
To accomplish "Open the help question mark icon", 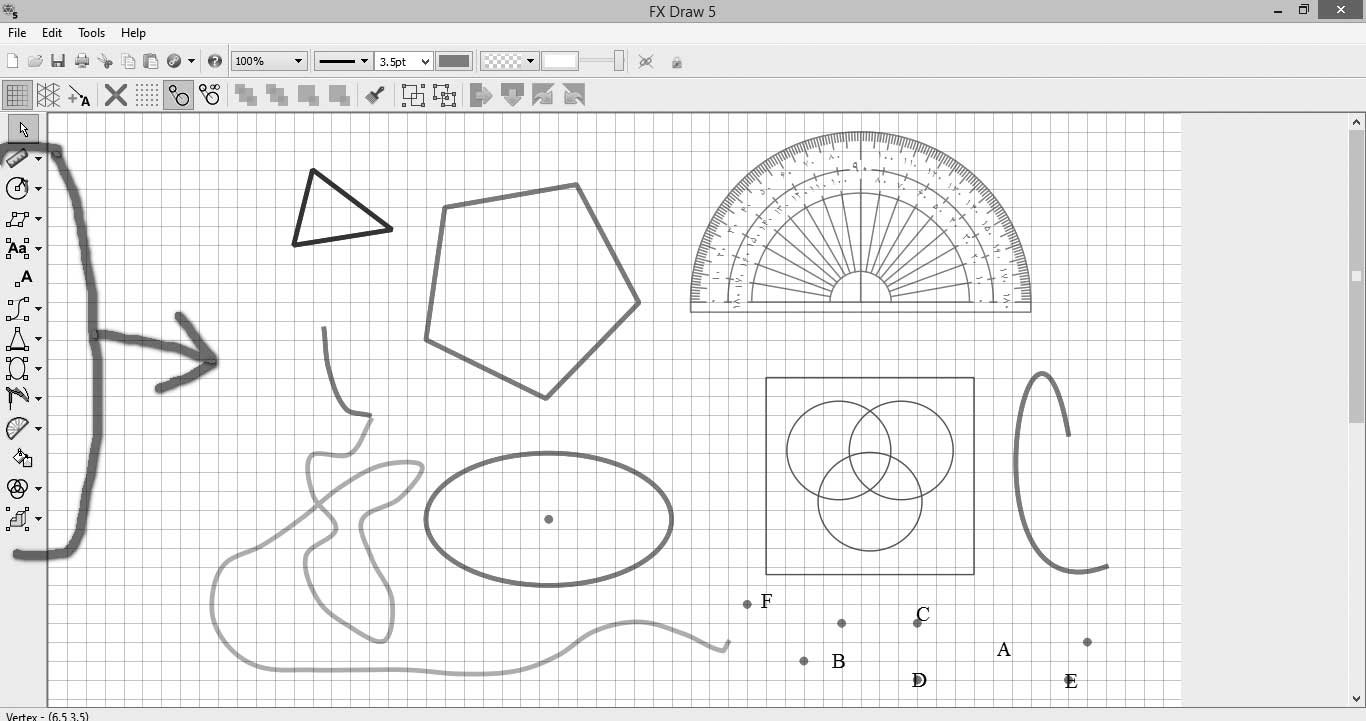I will click(x=214, y=62).
